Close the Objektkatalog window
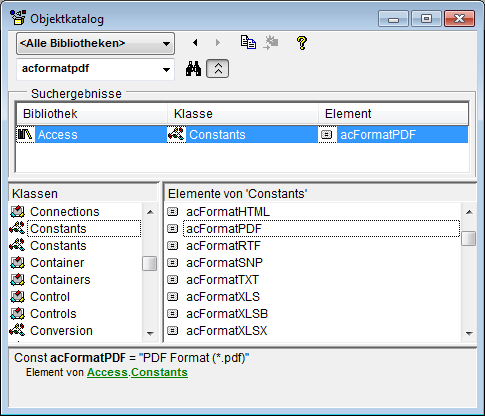 459,19
